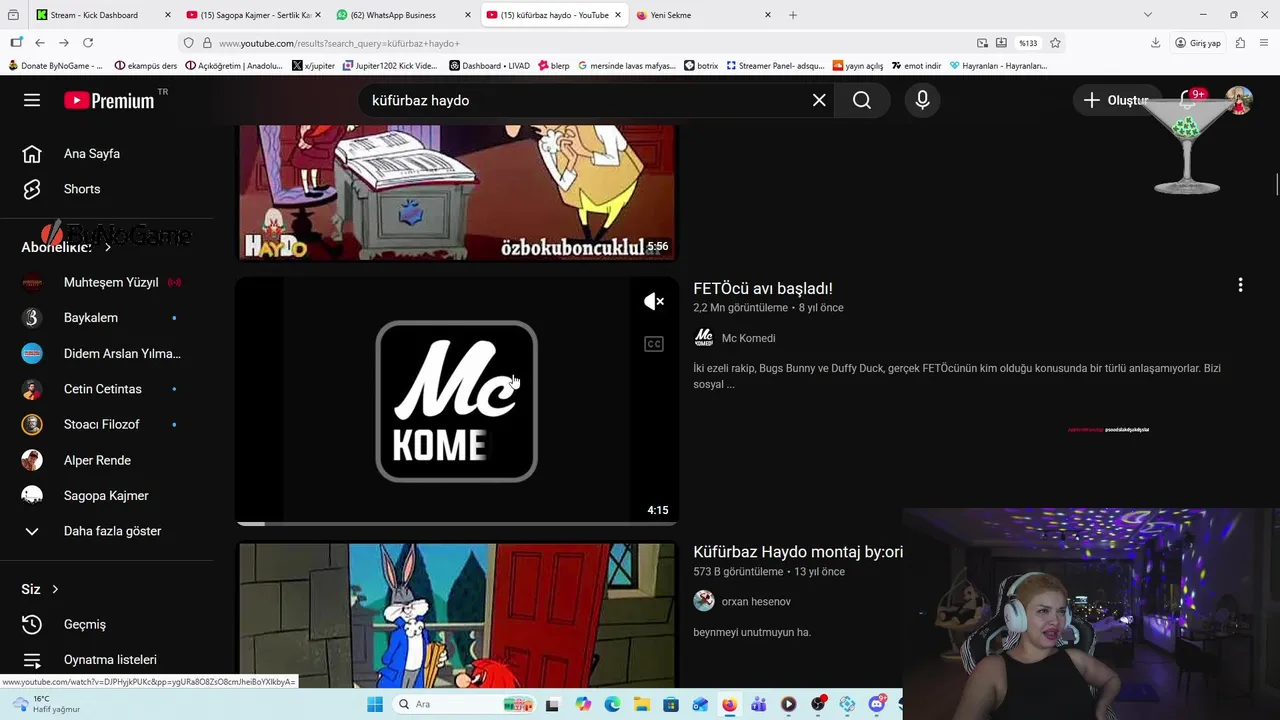The image size is (1280, 720).
Task: Play the Mc Komedi video thumbnail
Action: (457, 400)
